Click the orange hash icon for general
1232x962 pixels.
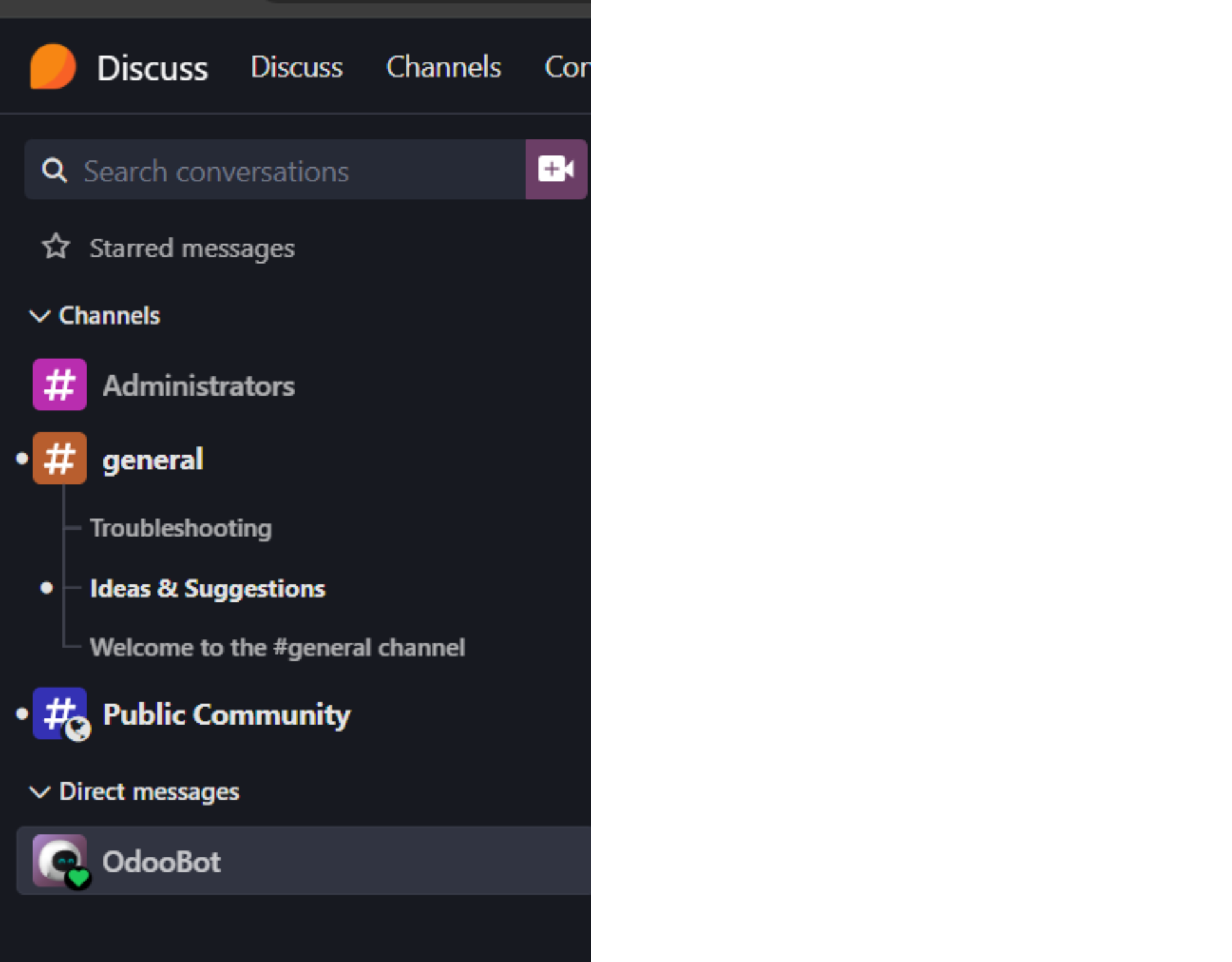tap(60, 459)
